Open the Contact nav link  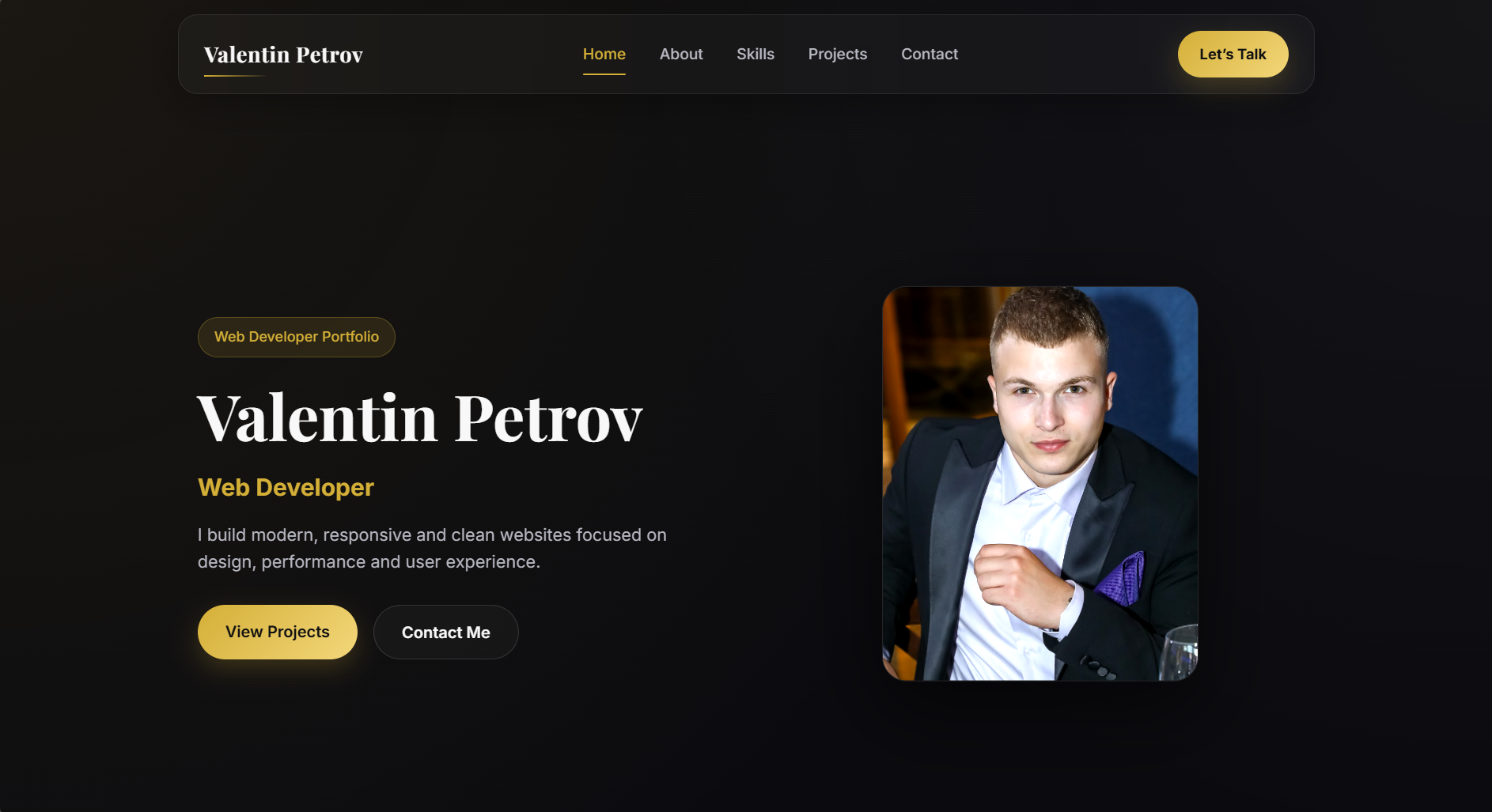930,54
